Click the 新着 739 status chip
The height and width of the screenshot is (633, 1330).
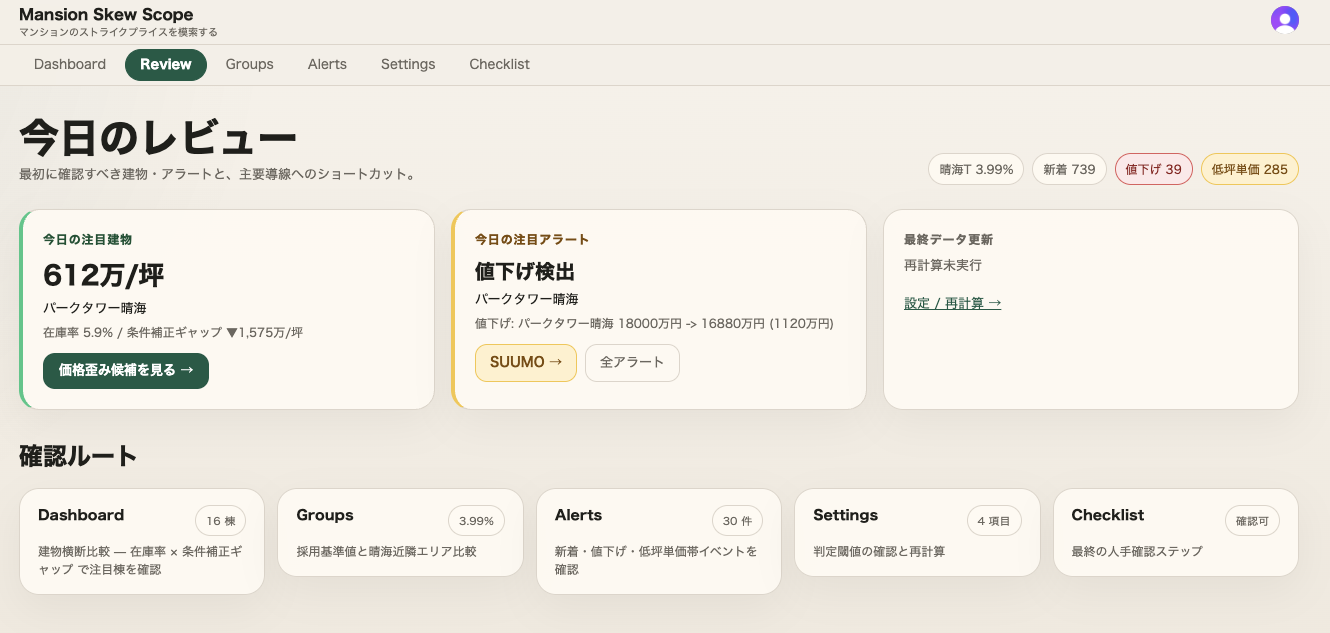(1069, 169)
